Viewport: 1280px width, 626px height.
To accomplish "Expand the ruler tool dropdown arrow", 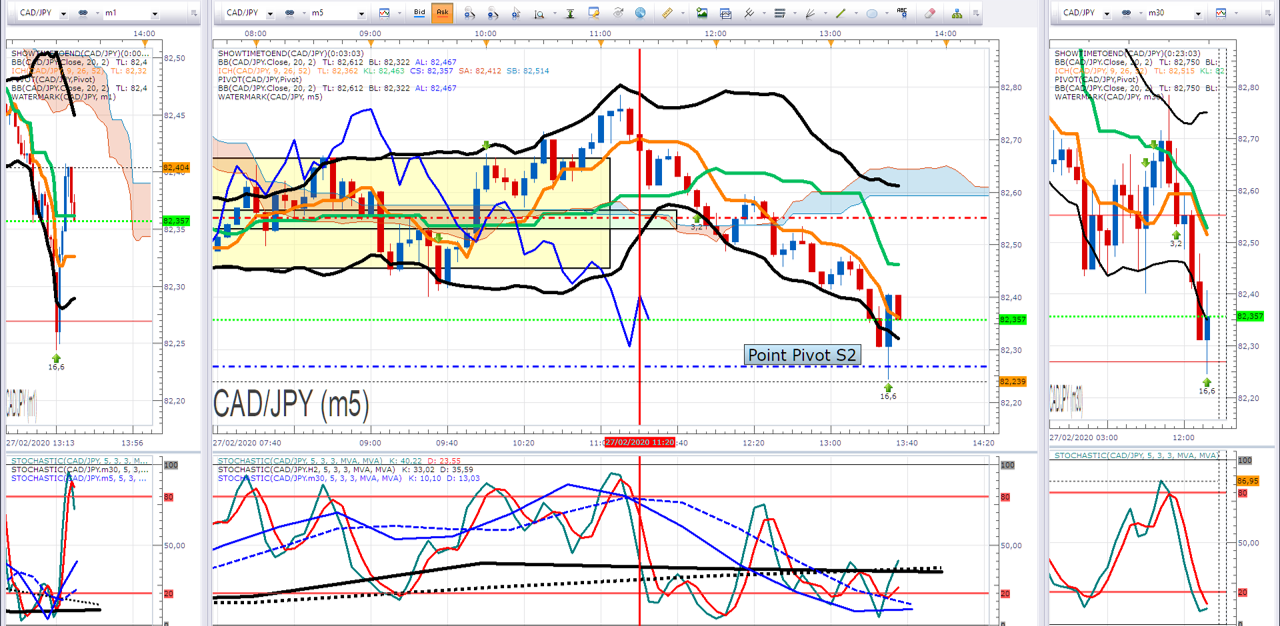I will (683, 14).
